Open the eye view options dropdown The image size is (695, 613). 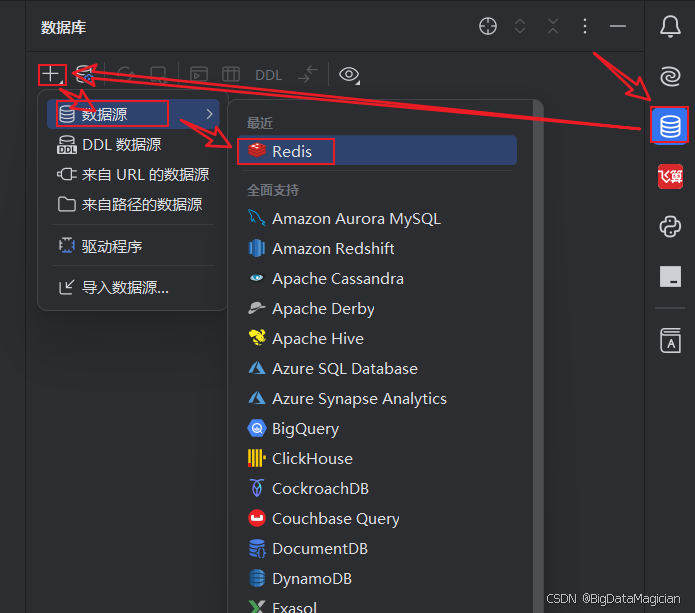pyautogui.click(x=349, y=74)
